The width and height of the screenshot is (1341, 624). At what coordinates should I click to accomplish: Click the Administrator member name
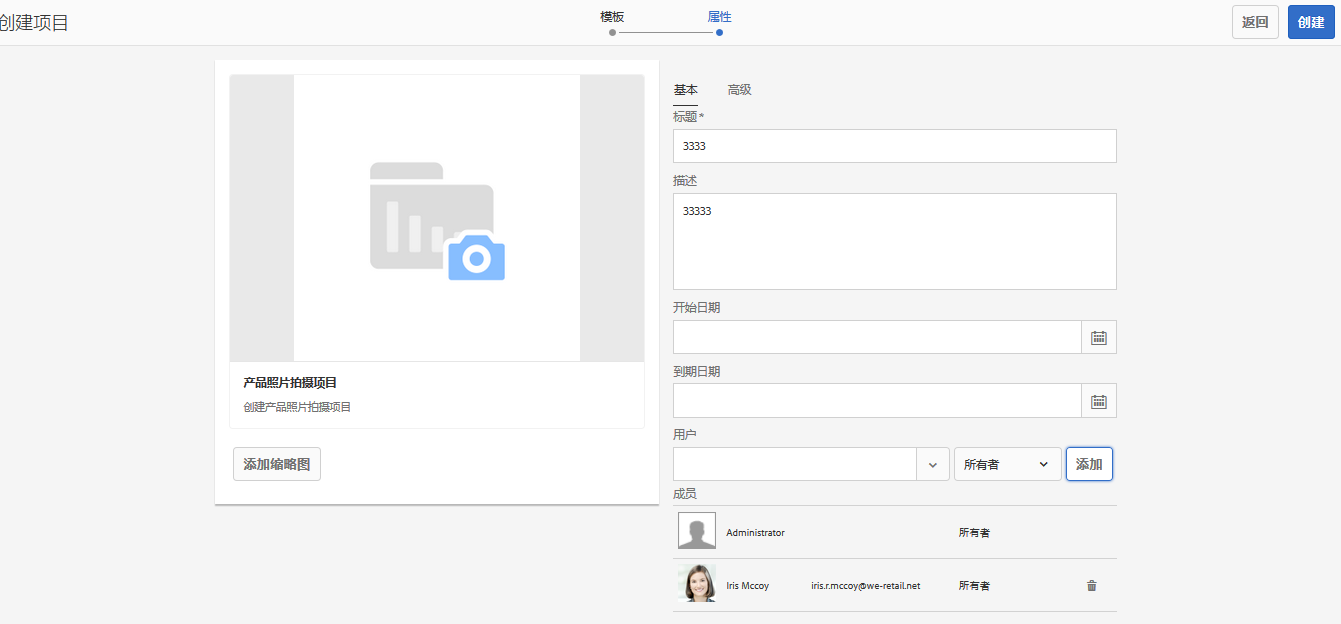pos(755,533)
